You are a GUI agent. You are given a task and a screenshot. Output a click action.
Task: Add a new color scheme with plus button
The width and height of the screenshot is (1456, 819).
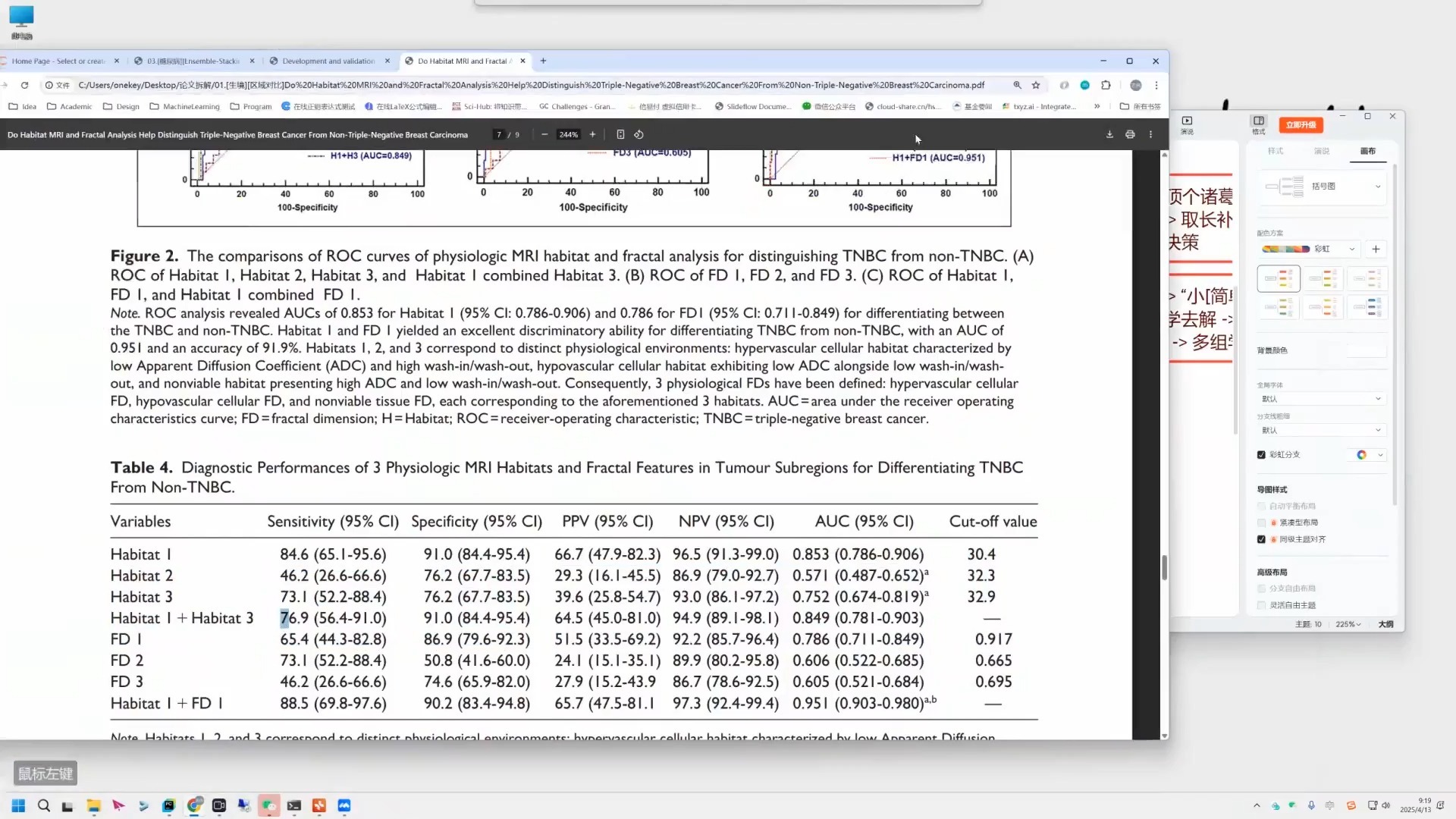[1376, 249]
